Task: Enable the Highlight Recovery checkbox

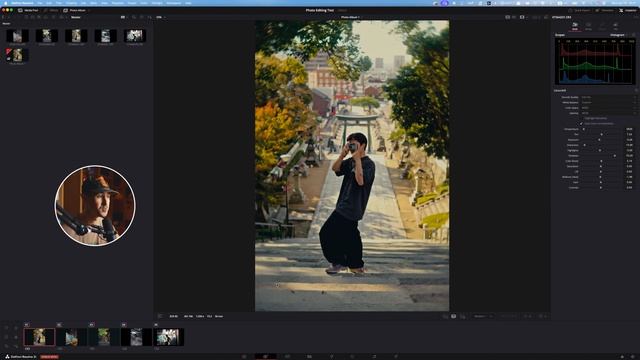Action: (582, 118)
